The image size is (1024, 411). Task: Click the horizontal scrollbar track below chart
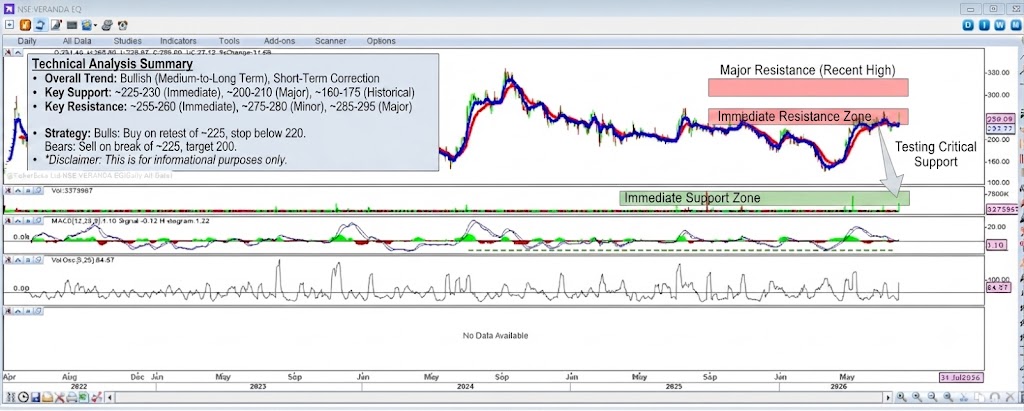click(x=498, y=397)
